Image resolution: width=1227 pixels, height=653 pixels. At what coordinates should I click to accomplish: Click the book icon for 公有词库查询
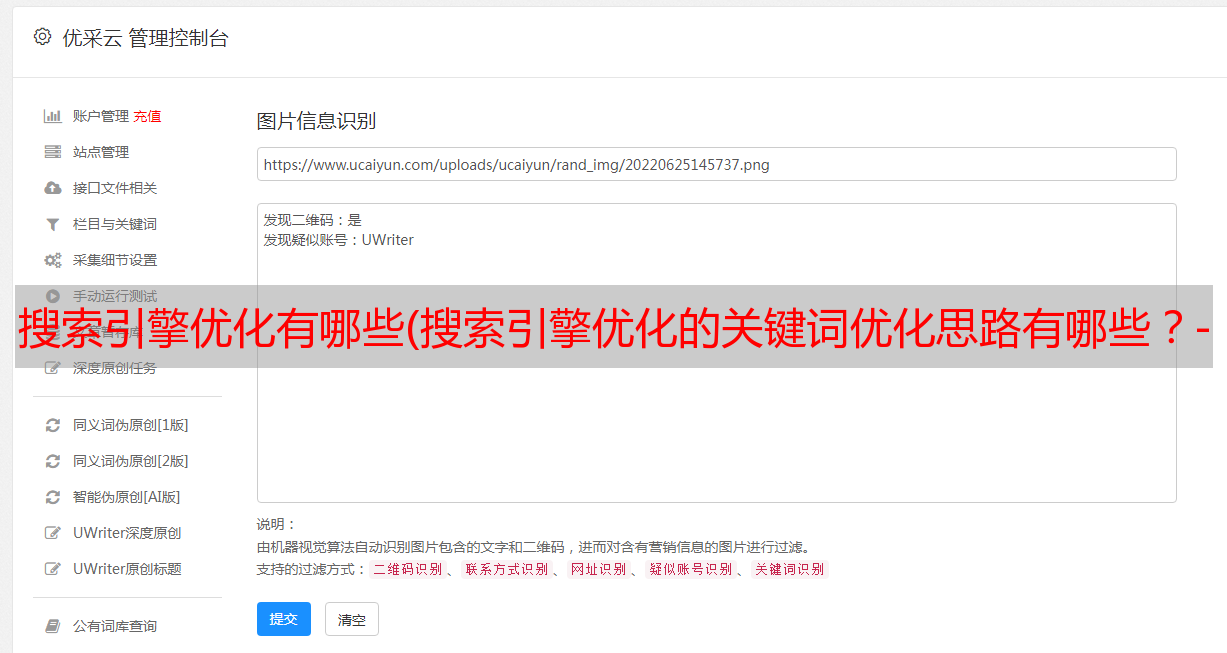click(x=53, y=626)
